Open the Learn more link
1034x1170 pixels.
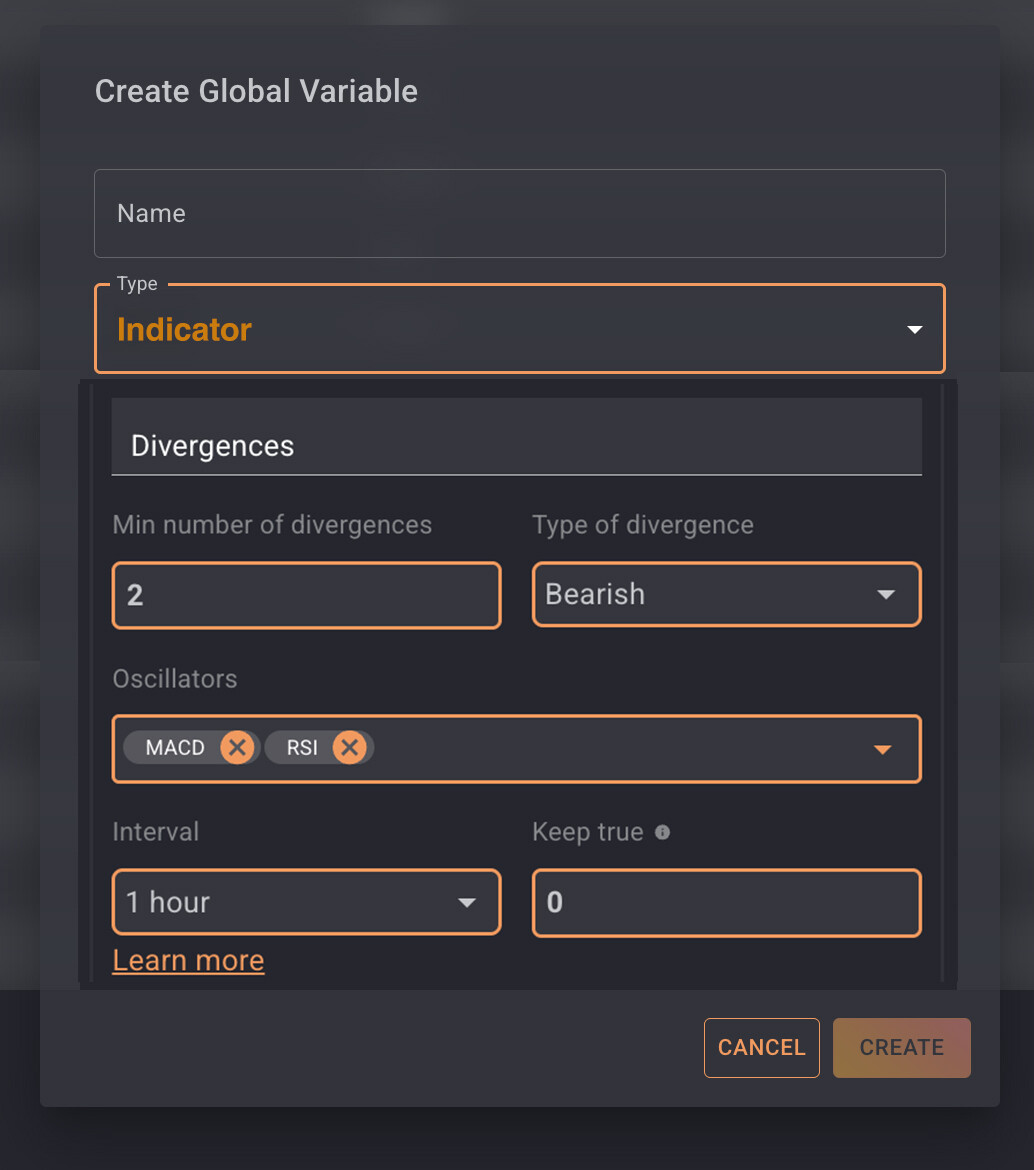[188, 960]
